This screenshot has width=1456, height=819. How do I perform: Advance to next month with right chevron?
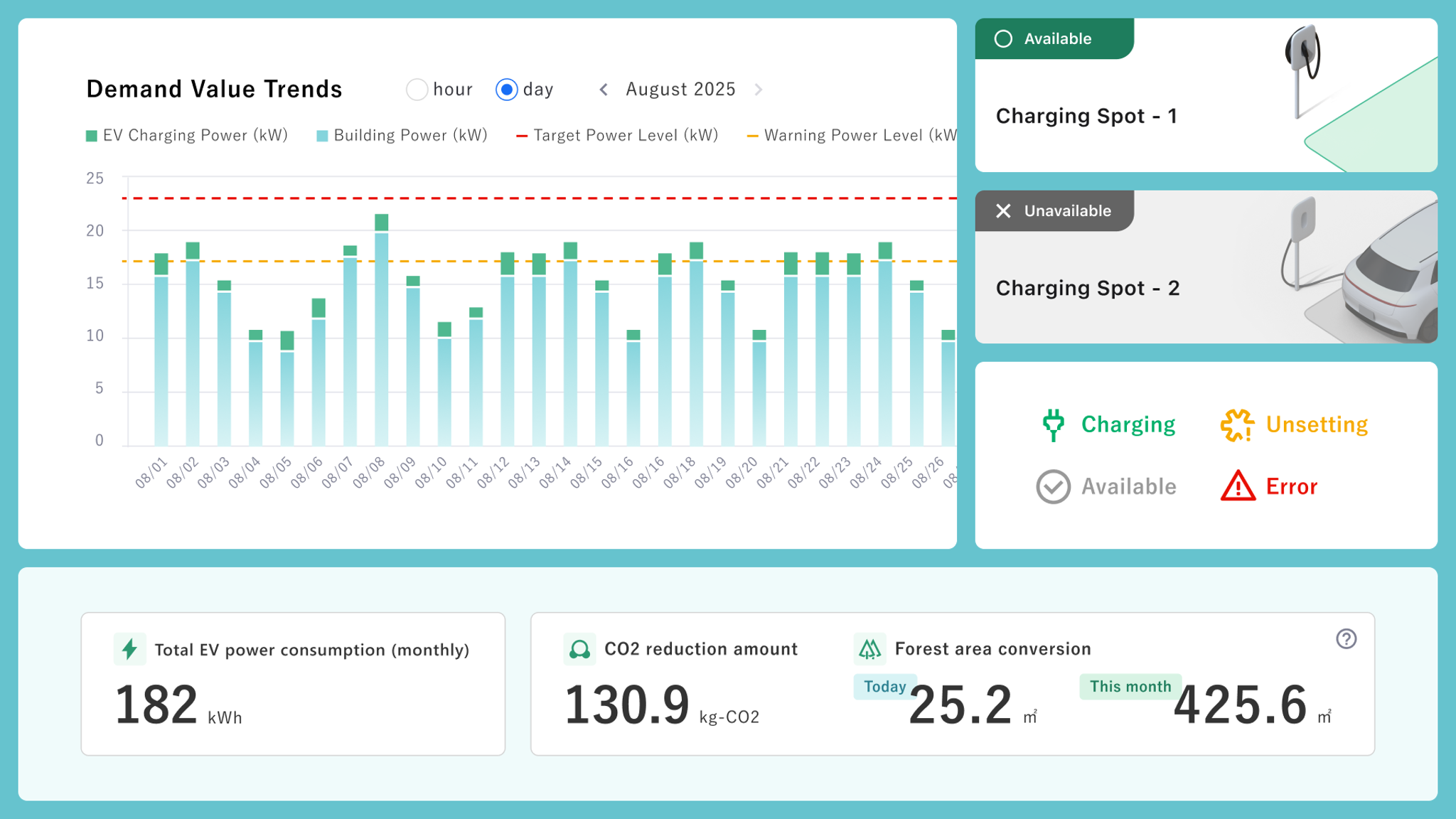point(759,90)
